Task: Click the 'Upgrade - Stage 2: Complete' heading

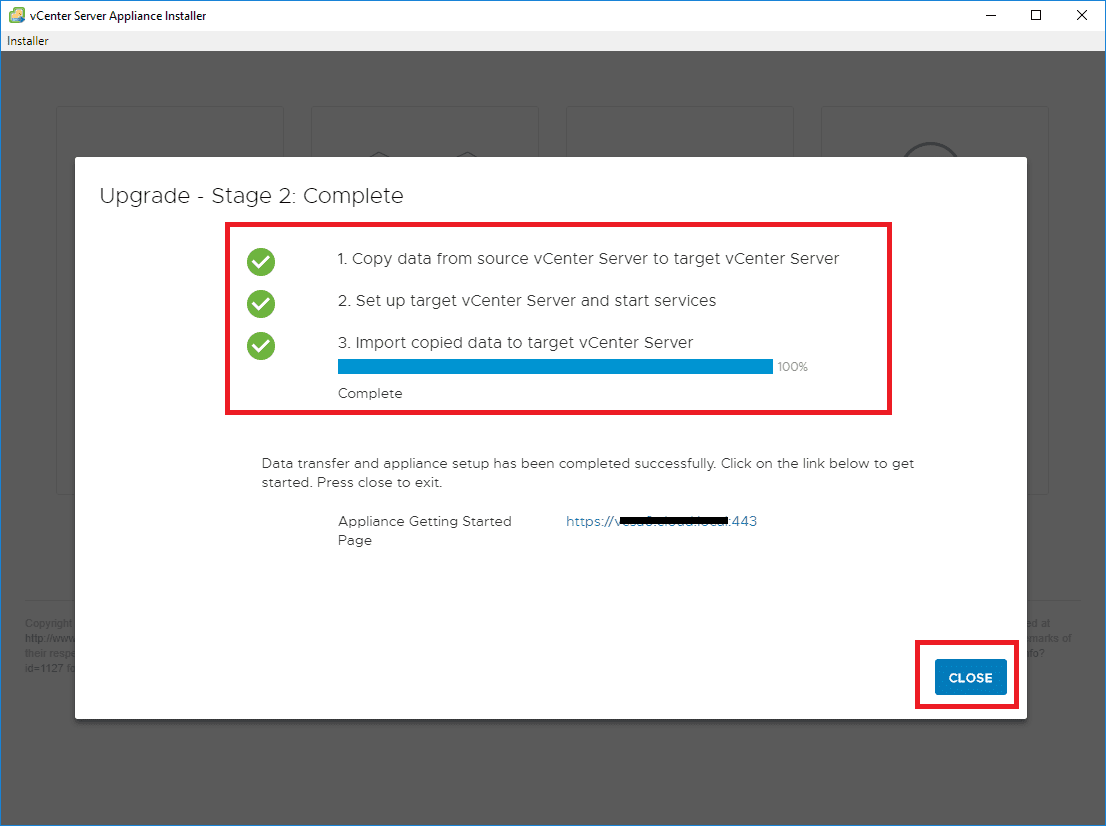Action: [251, 195]
